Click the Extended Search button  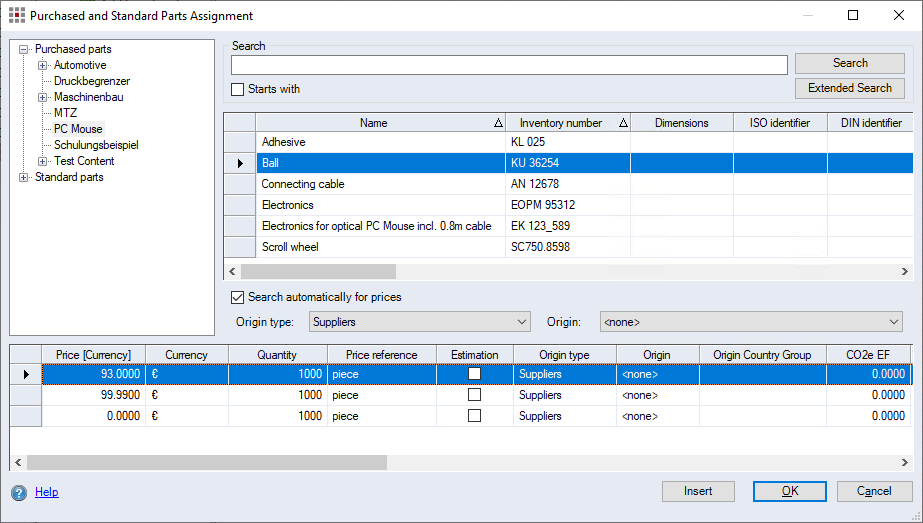849,88
